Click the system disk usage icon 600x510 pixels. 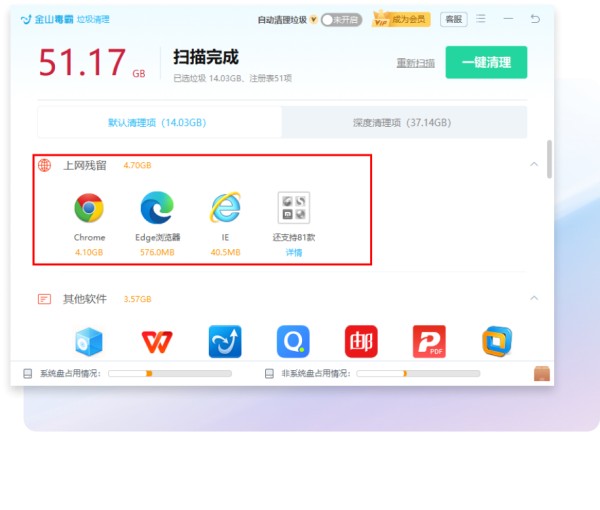[28, 373]
